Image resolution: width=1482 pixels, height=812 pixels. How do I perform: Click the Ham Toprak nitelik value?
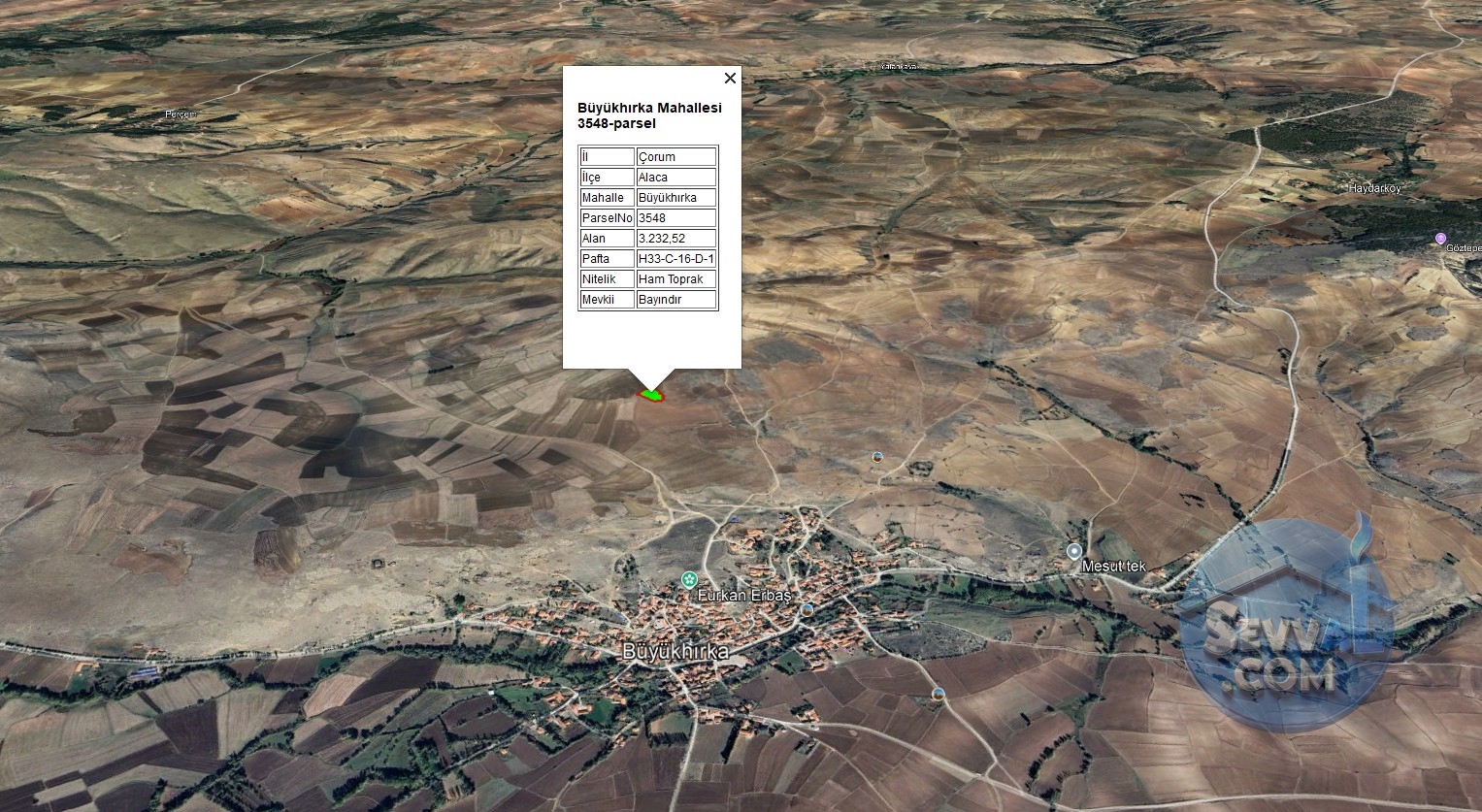676,278
